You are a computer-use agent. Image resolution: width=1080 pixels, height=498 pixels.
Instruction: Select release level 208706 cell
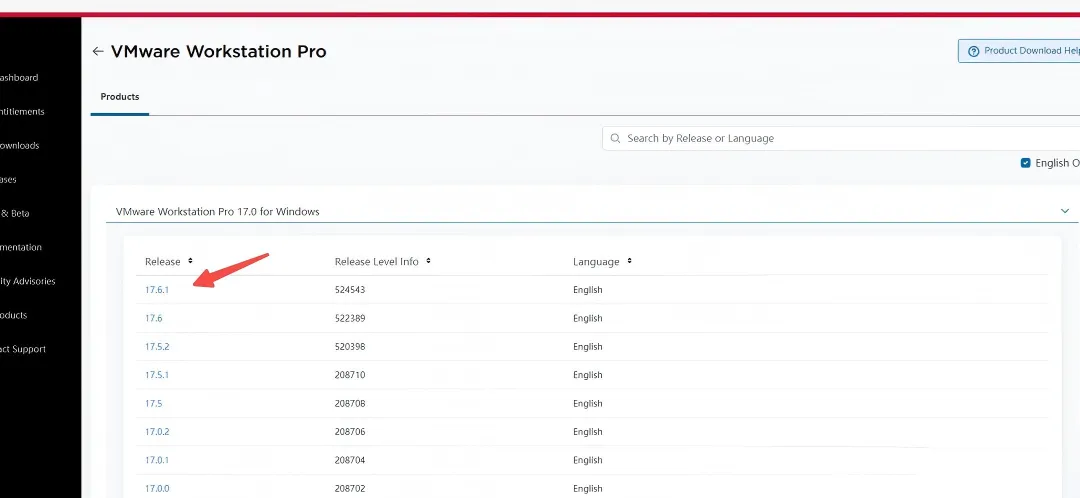click(x=350, y=432)
